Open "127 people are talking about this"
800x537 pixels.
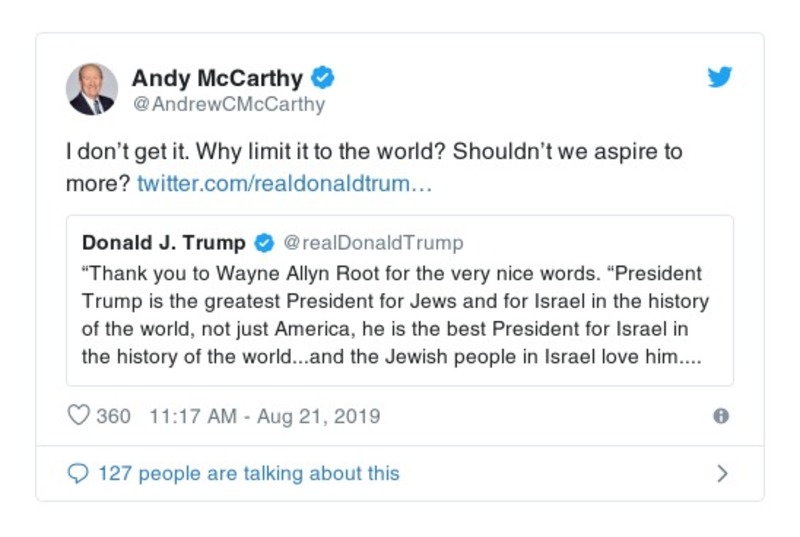248,474
